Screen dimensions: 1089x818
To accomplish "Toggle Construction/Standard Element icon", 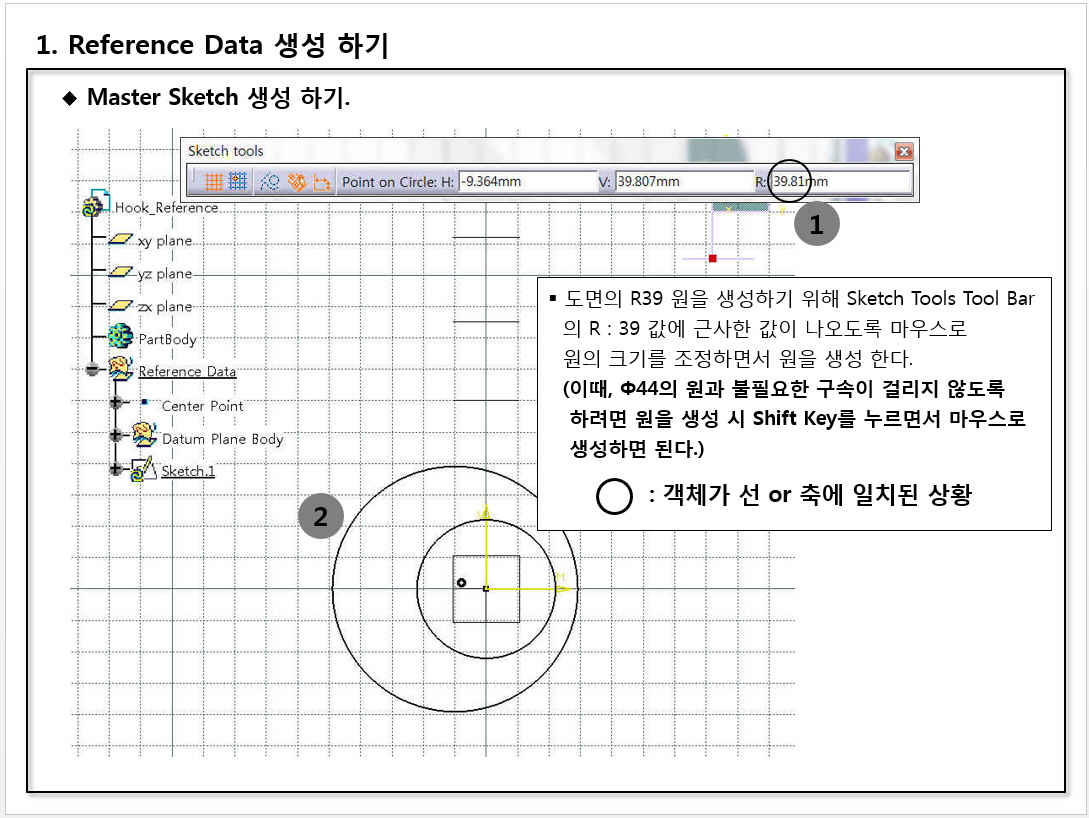I will [268, 182].
